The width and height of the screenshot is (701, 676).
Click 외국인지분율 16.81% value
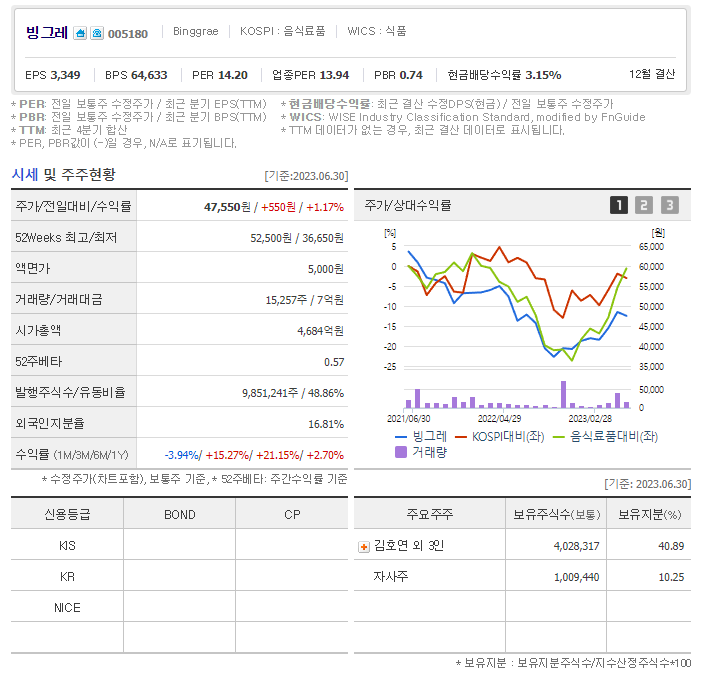(326, 424)
